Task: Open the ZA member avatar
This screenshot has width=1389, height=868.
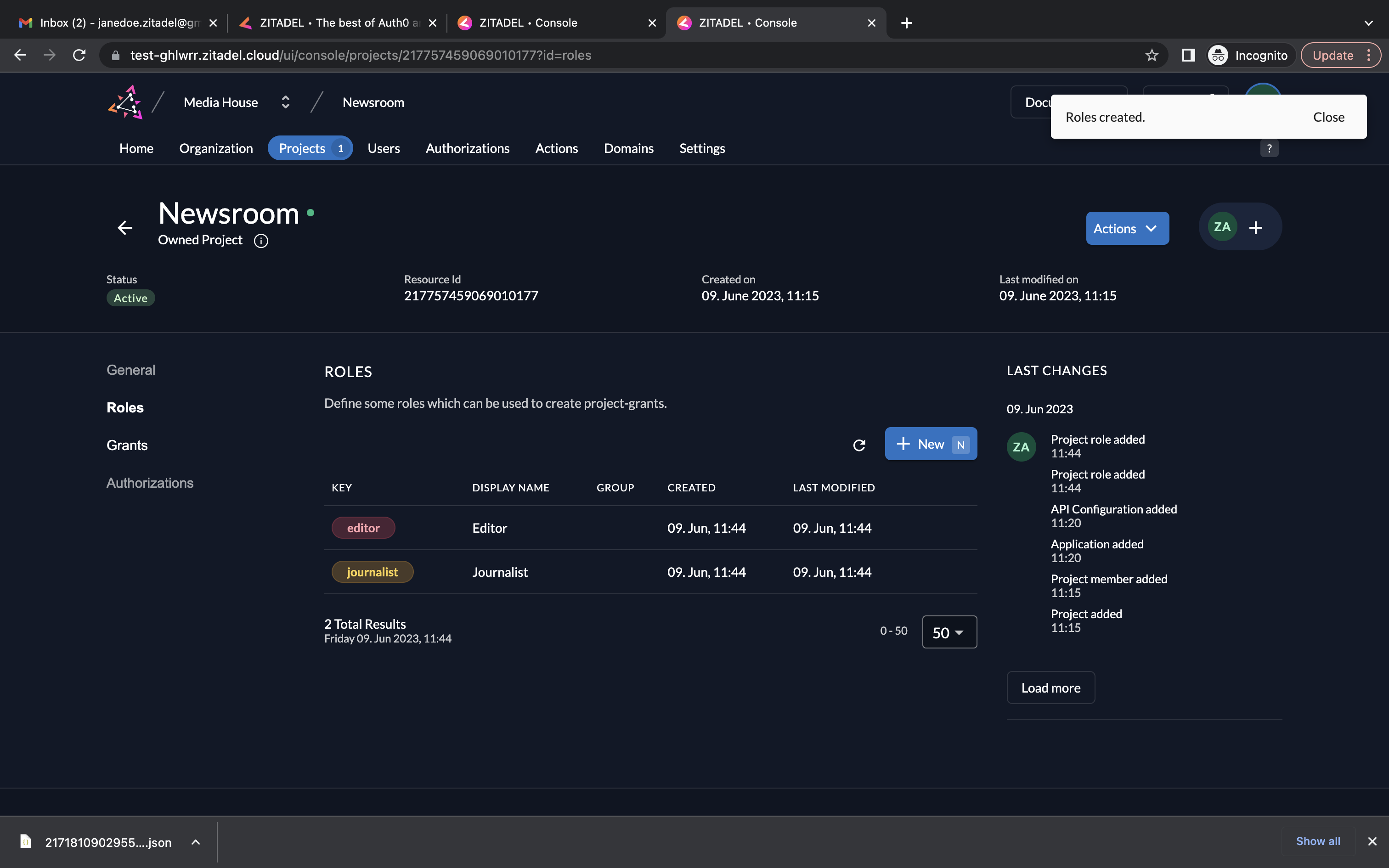Action: pos(1222,227)
